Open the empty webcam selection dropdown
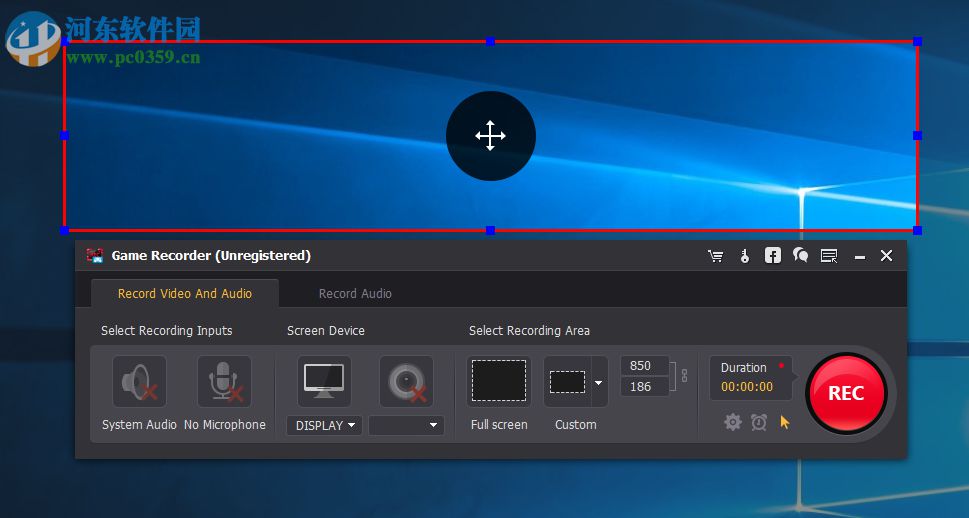 (x=406, y=425)
